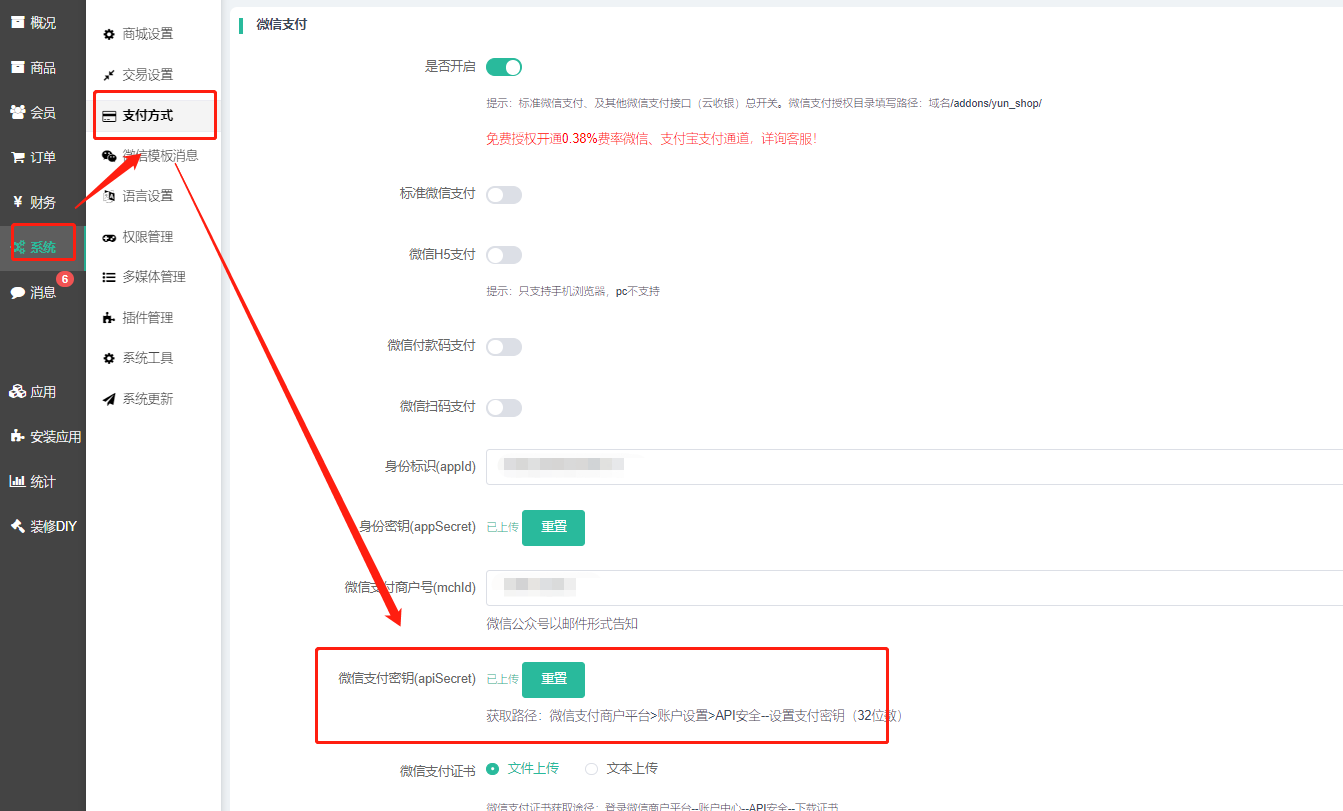Click the 订单 shopping cart icon

click(x=17, y=157)
